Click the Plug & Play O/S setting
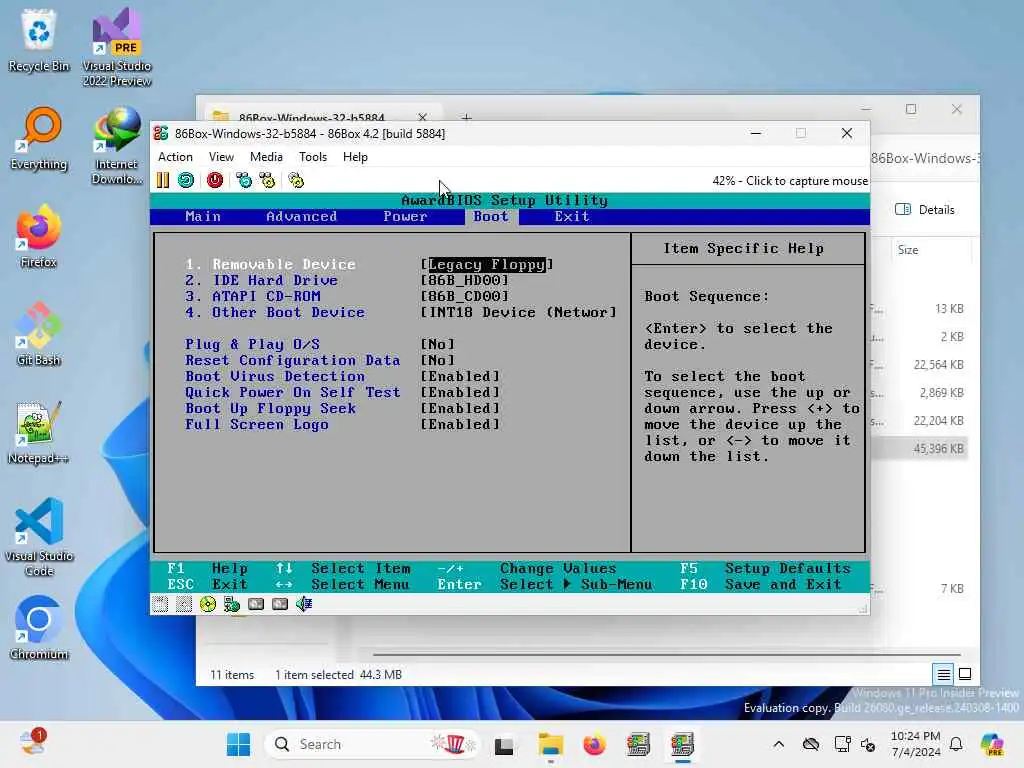This screenshot has height=768, width=1024. tap(252, 344)
